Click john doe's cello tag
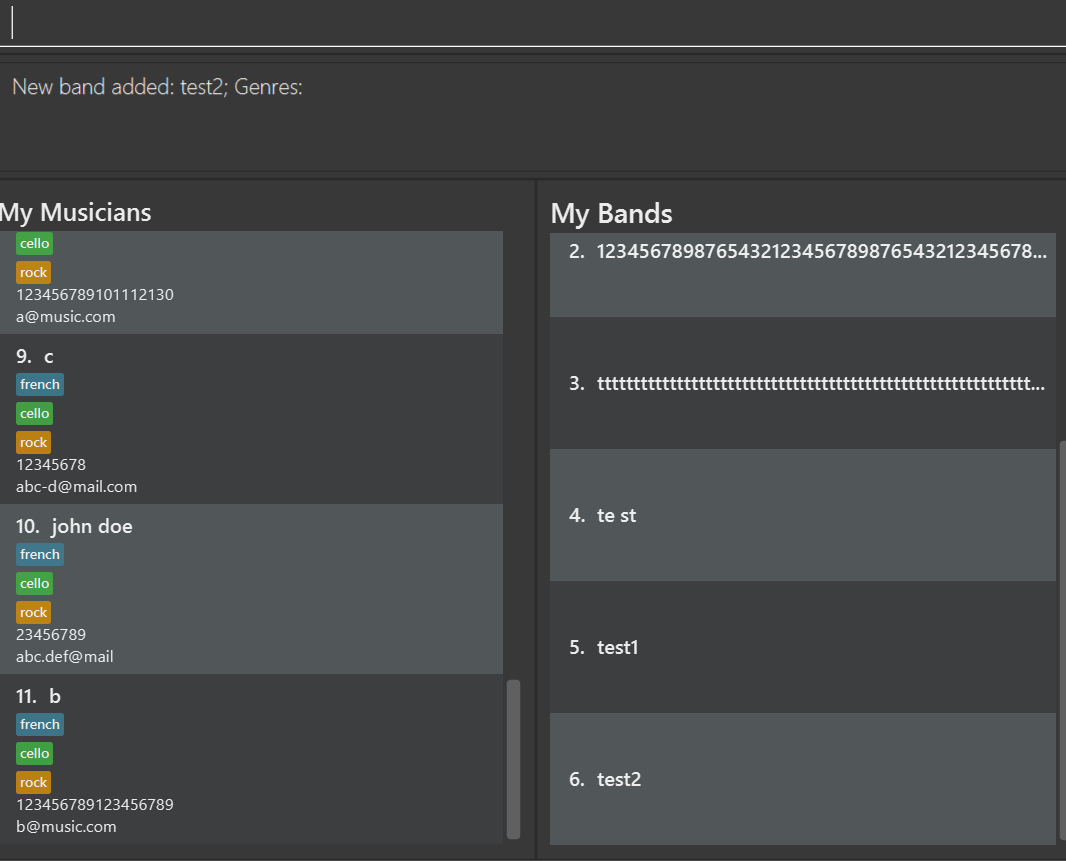 tap(34, 583)
